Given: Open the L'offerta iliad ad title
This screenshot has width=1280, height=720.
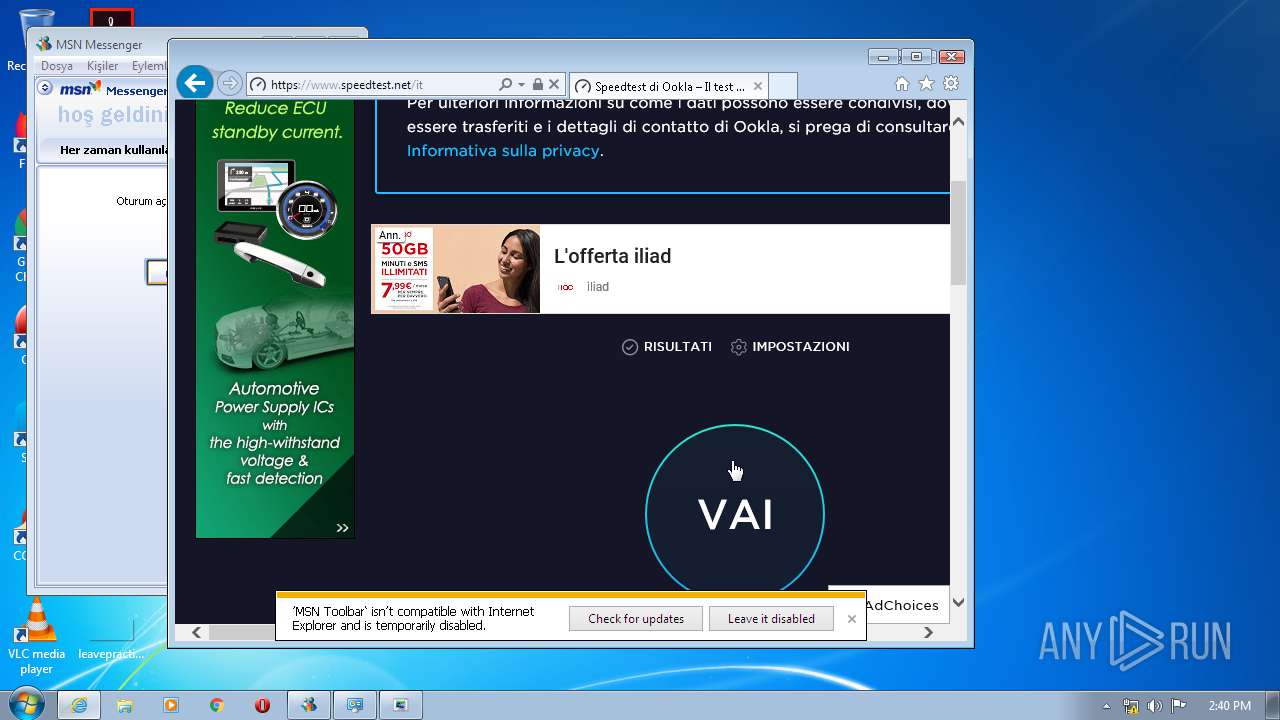Looking at the screenshot, I should [x=612, y=256].
